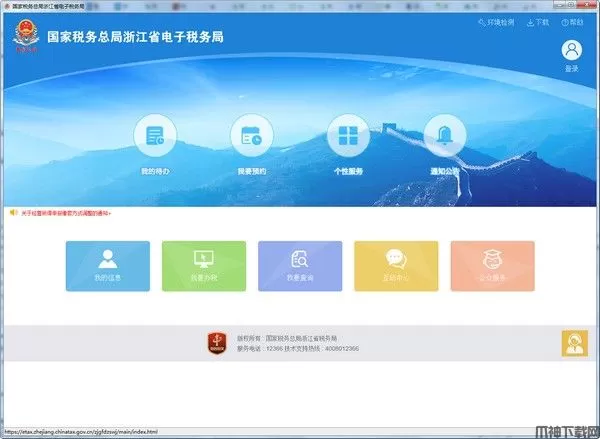The width and height of the screenshot is (600, 439).
Task: Click the speaker announcement icon
Action: coord(14,212)
